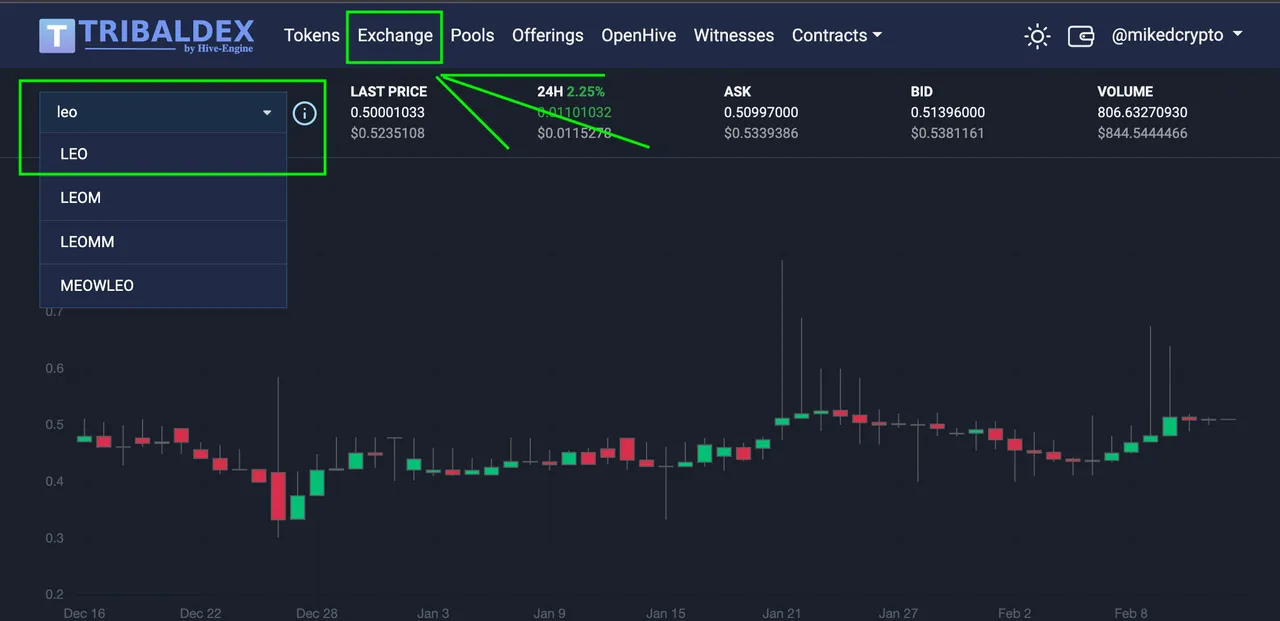The width and height of the screenshot is (1280, 621).
Task: Click the $0.5235108 last price in dollars
Action: 388,133
